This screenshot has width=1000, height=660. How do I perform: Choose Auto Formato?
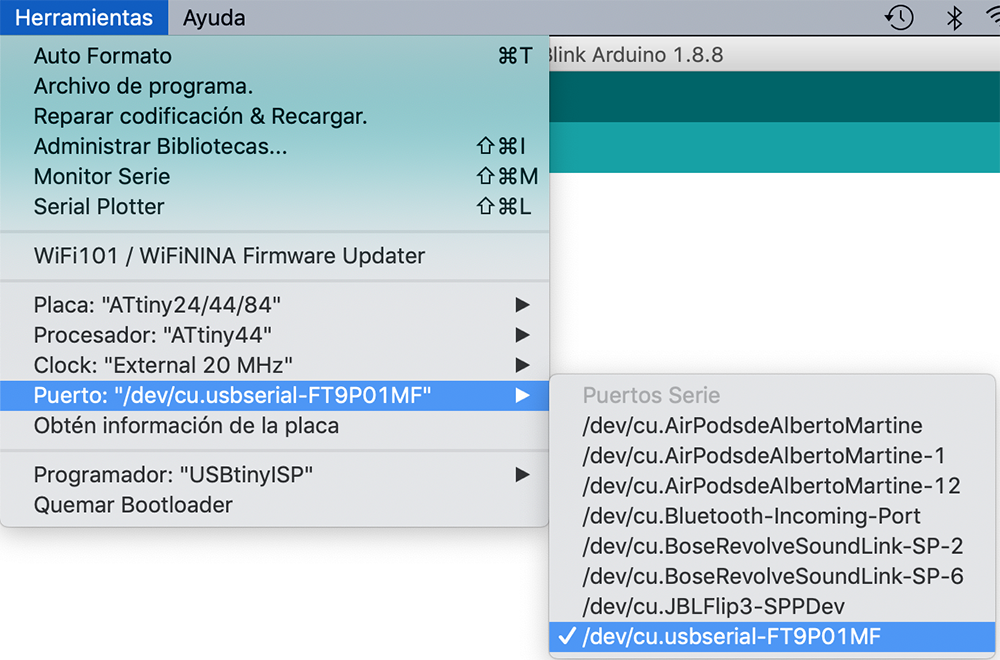click(103, 56)
